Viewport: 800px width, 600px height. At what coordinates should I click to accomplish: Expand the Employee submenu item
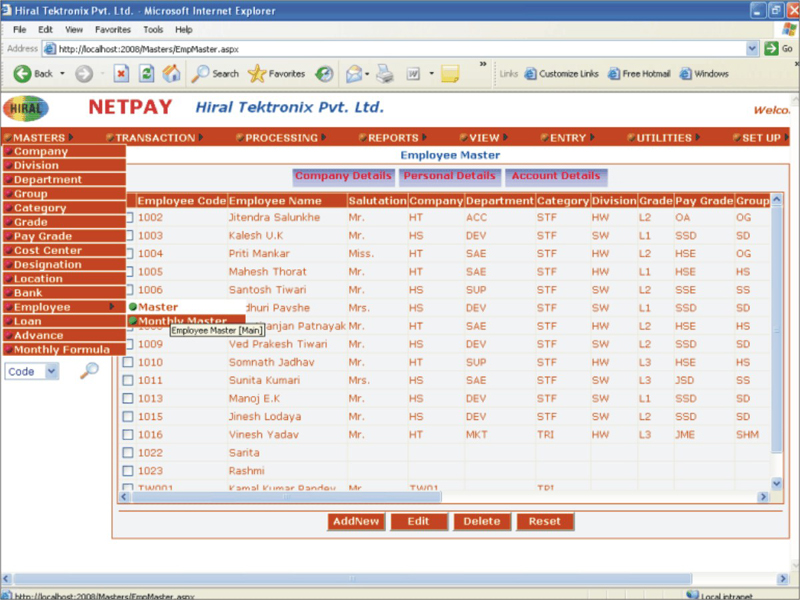coord(64,307)
